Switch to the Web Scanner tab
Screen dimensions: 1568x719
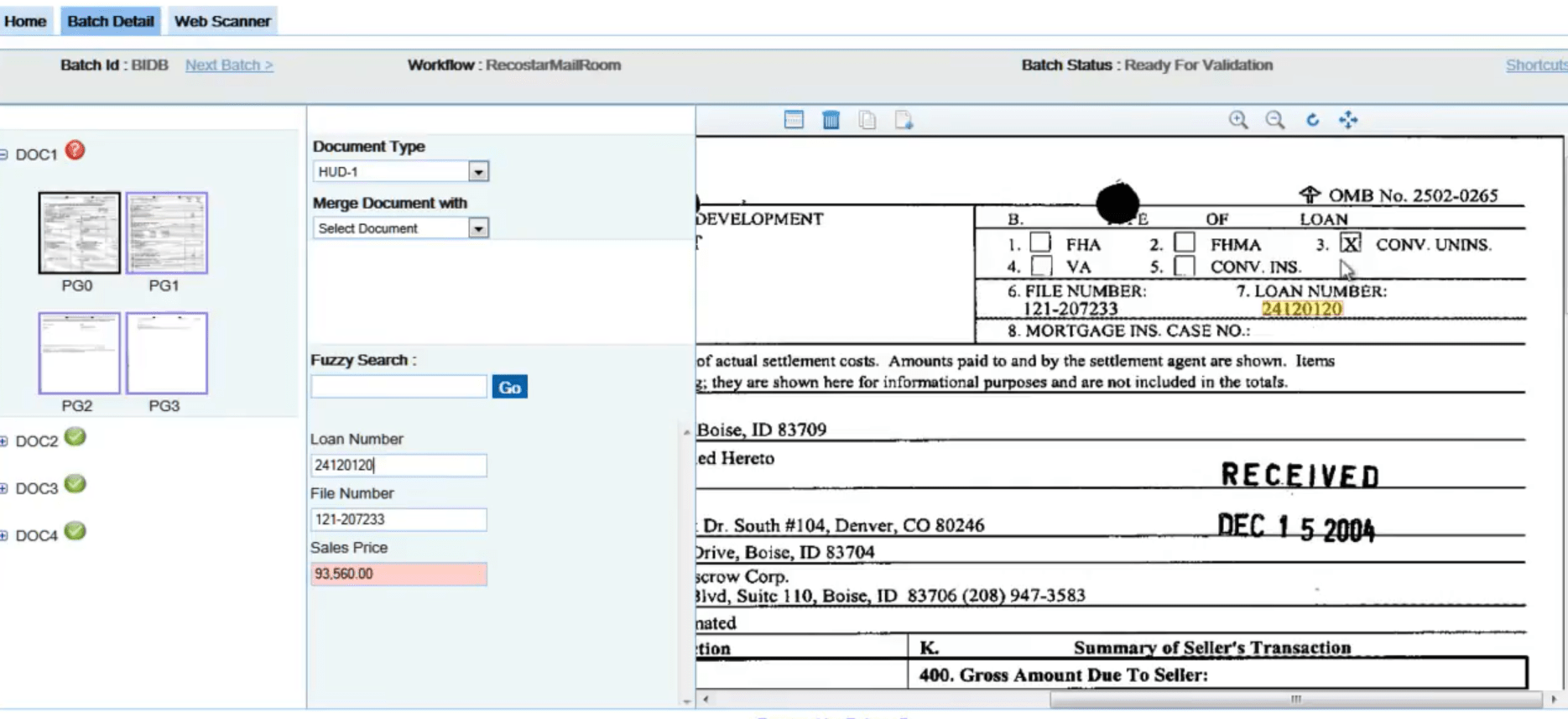point(222,21)
